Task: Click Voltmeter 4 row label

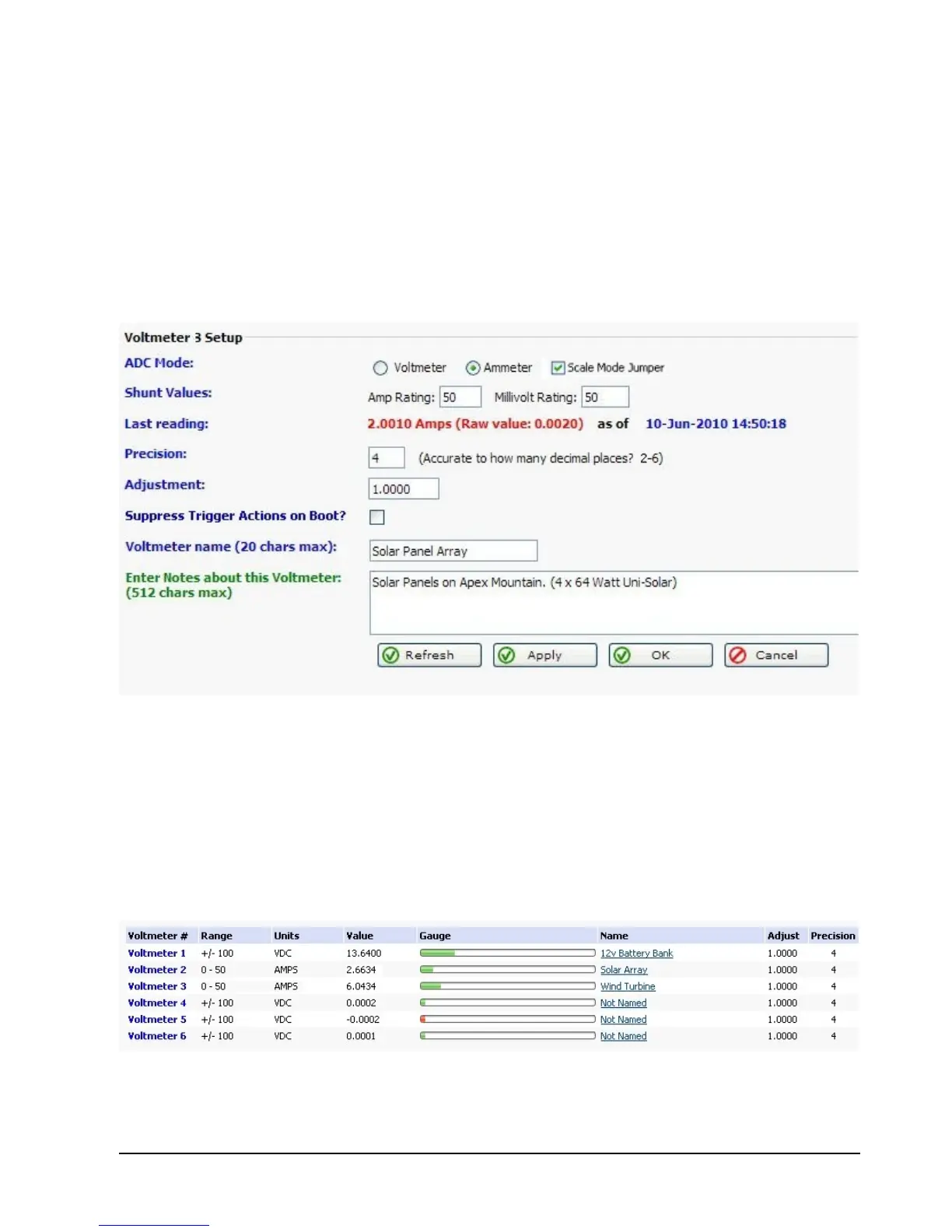Action: point(157,1003)
